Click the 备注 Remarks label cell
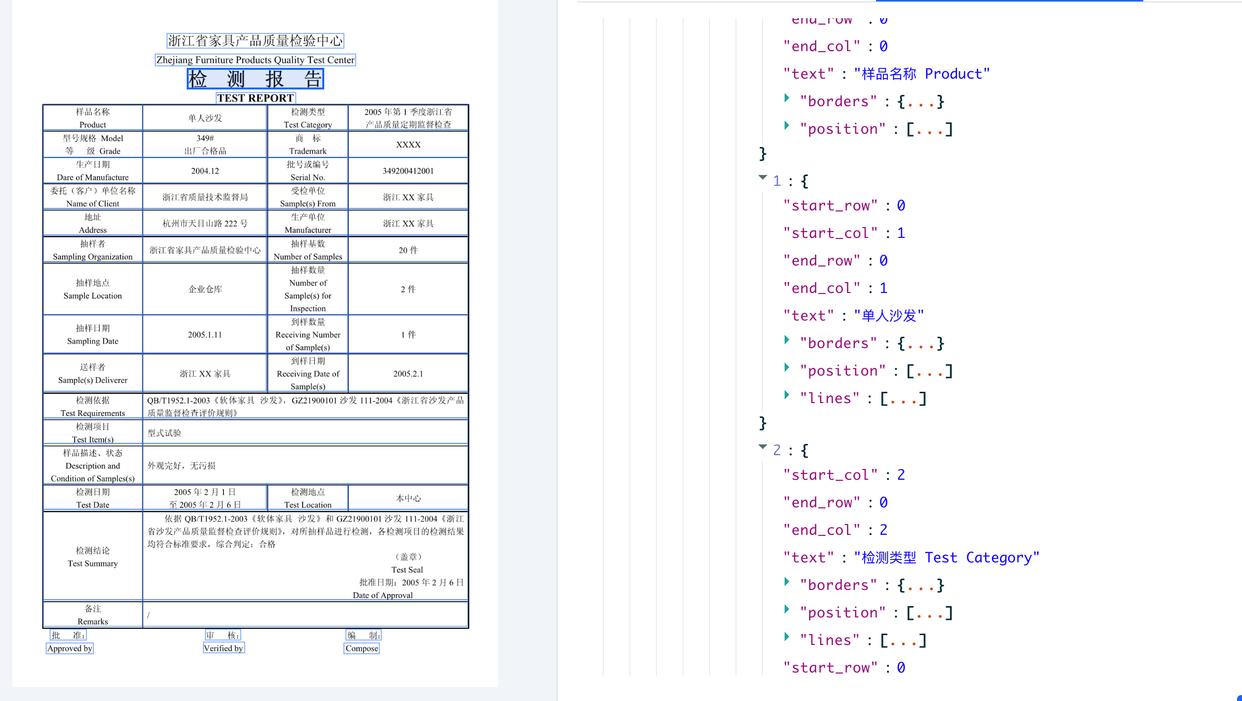Image resolution: width=1242 pixels, height=701 pixels. click(x=93, y=615)
